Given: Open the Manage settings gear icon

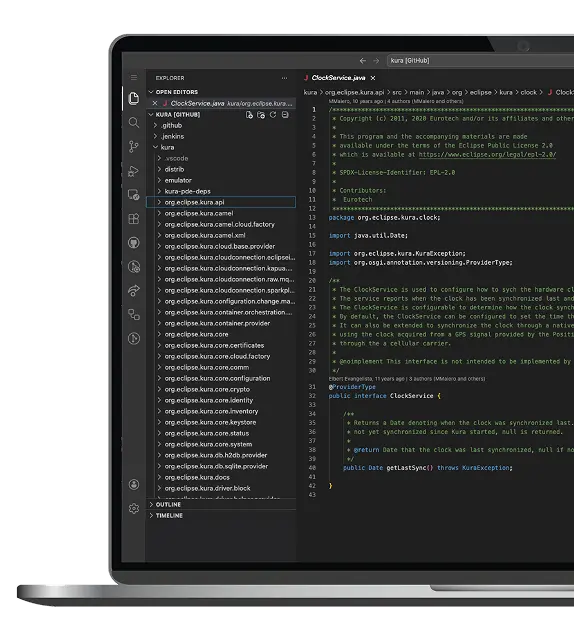Looking at the screenshot, I should point(133,508).
